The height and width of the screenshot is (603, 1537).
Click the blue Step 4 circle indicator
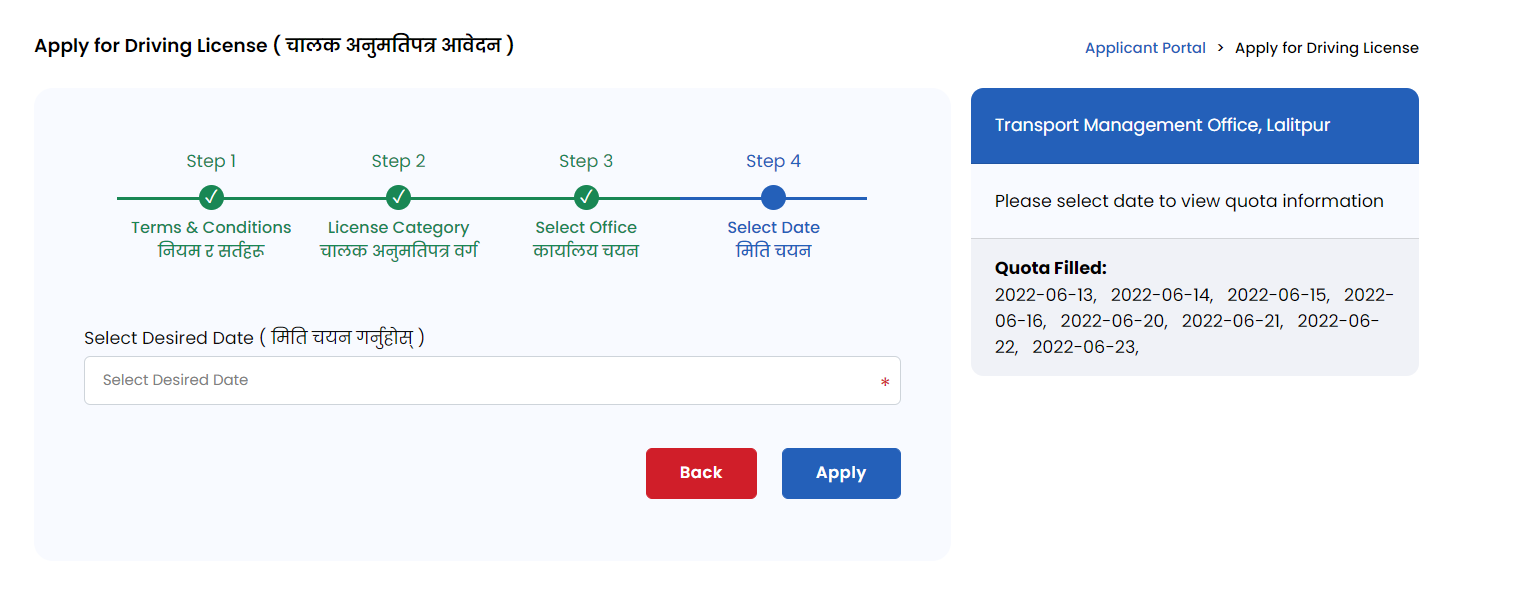[x=773, y=198]
